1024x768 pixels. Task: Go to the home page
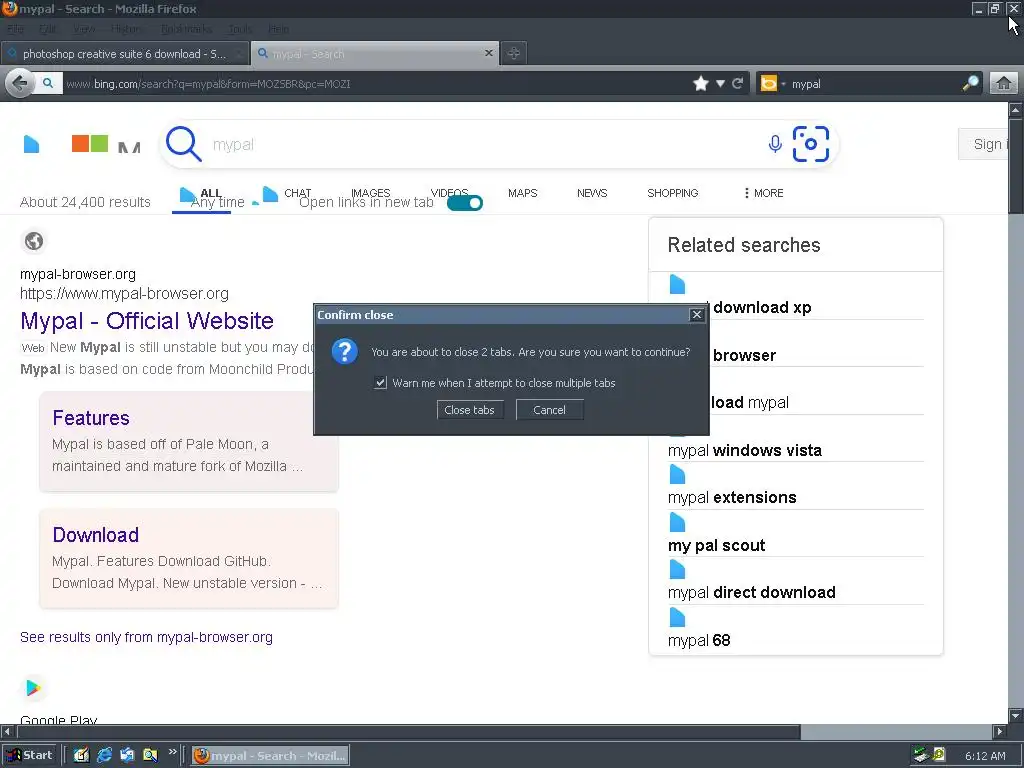tap(1004, 84)
